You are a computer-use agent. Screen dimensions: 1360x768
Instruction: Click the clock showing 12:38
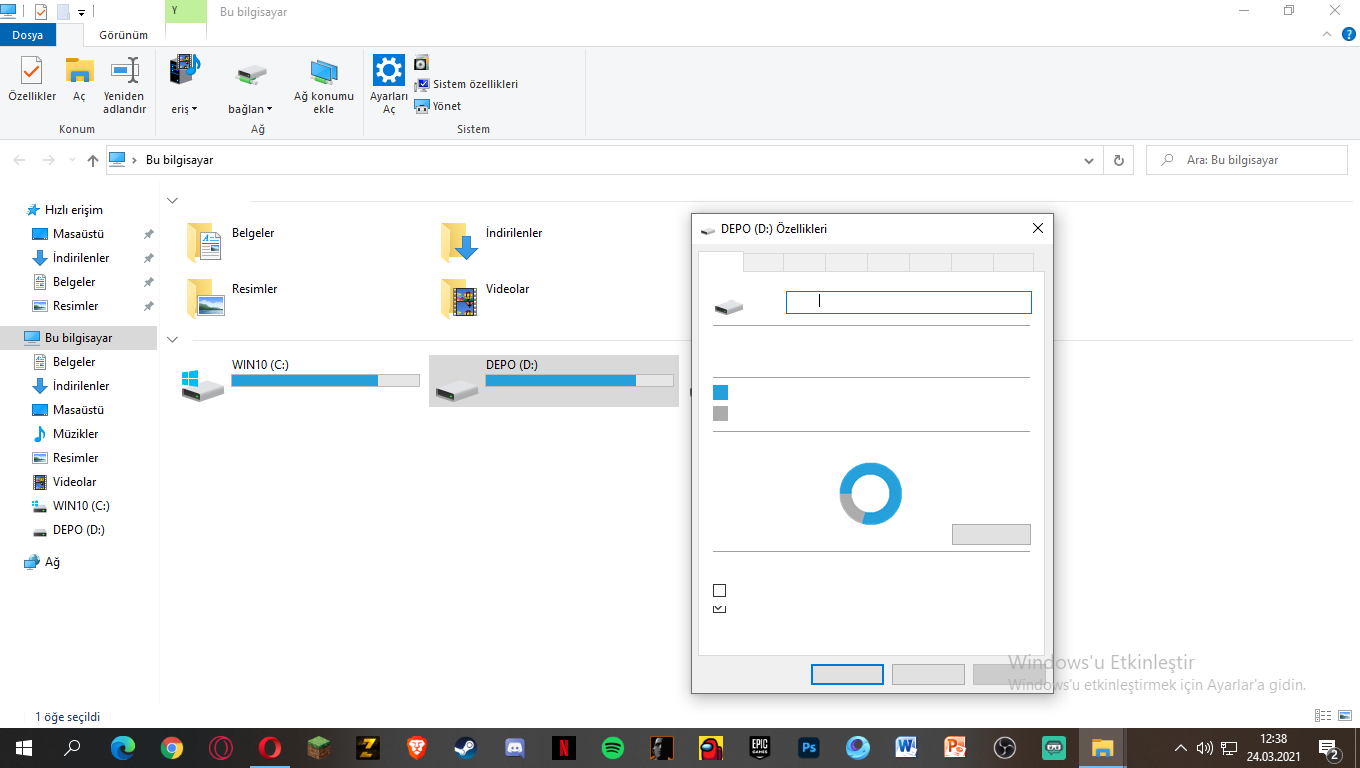tap(1274, 739)
